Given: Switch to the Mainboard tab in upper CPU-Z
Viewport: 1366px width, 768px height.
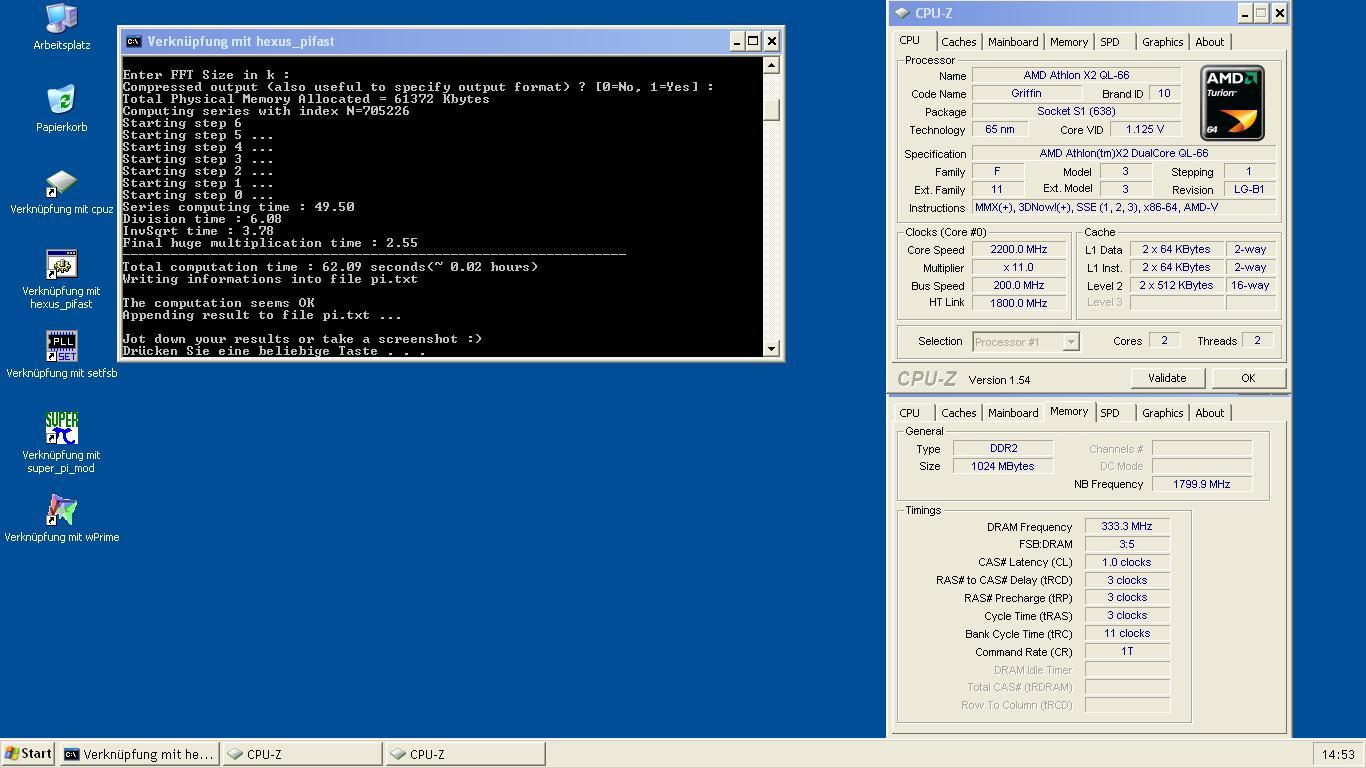Looking at the screenshot, I should 1013,42.
